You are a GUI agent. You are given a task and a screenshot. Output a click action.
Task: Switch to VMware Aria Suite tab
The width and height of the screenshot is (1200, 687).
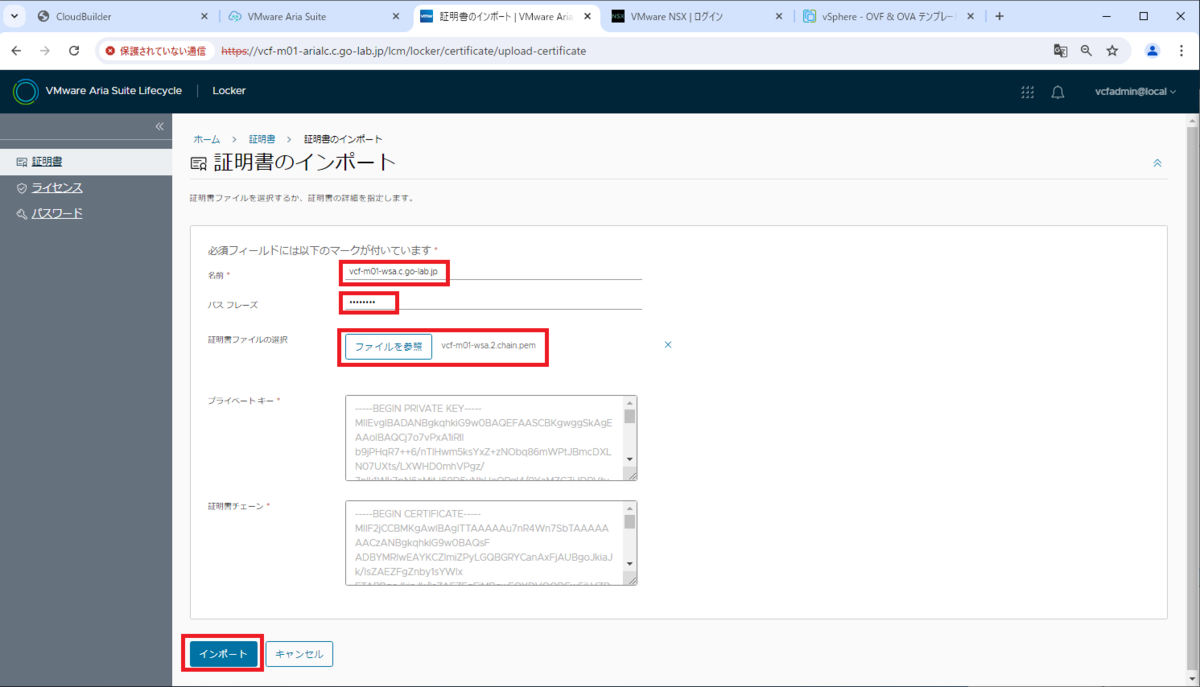point(315,17)
